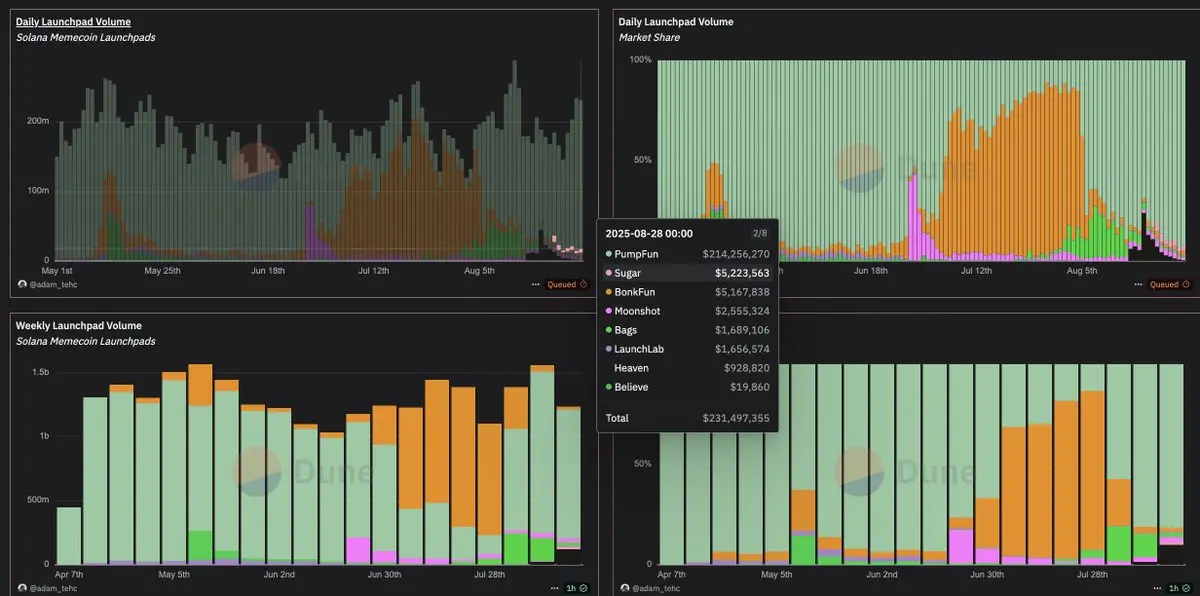Viewport: 1200px width, 596px height.
Task: Click LaunchLab purple color dot in tooltip
Action: (609, 349)
